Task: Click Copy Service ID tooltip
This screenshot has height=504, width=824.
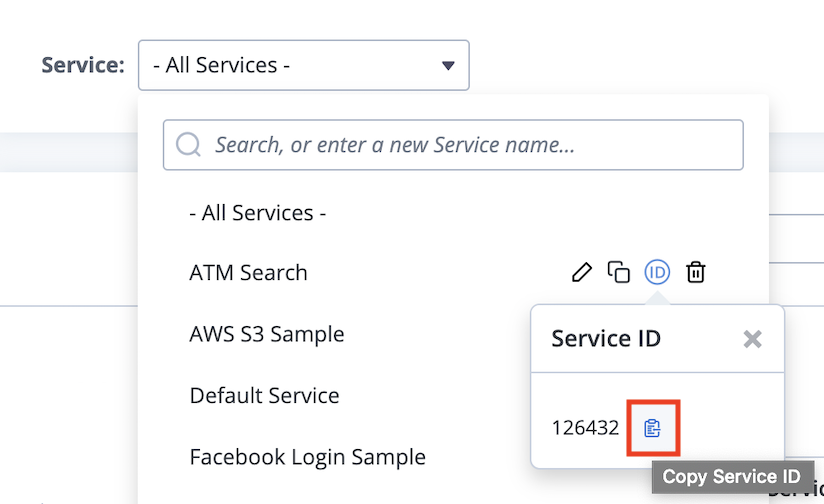Action: coord(732,477)
